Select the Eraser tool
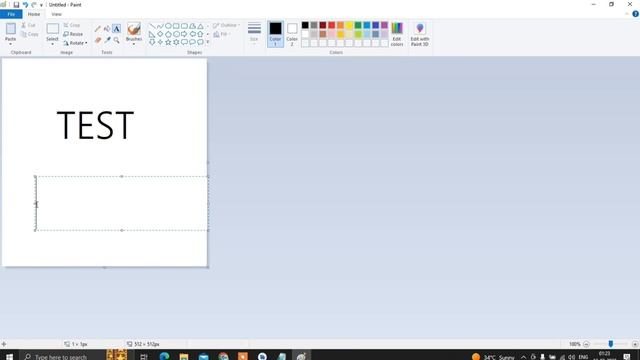640x360 pixels. tap(98, 40)
